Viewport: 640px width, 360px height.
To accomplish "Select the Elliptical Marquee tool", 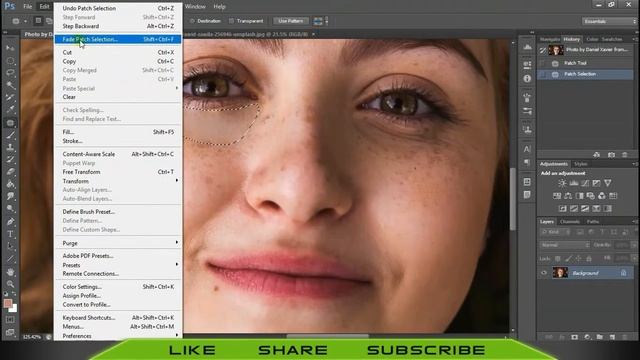I will coord(10,60).
